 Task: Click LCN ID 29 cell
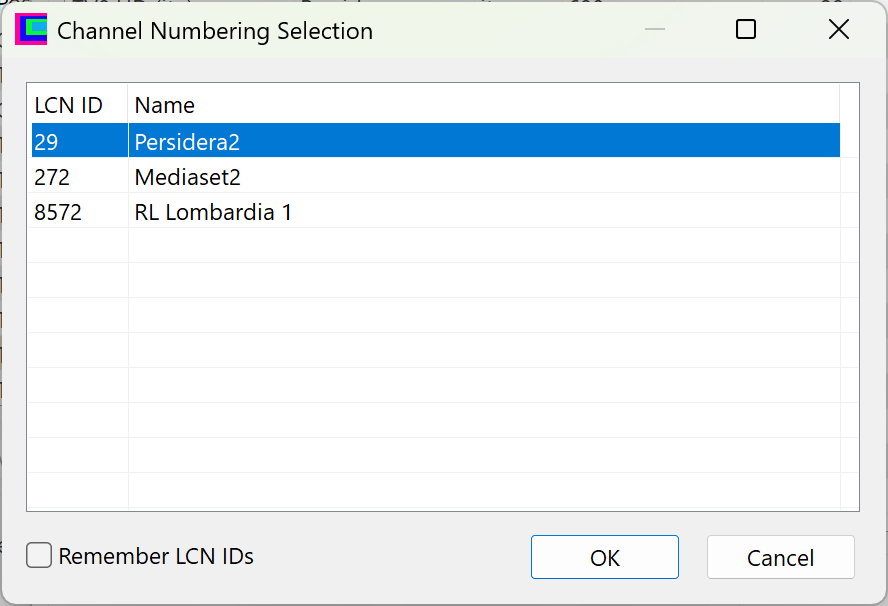point(47,142)
